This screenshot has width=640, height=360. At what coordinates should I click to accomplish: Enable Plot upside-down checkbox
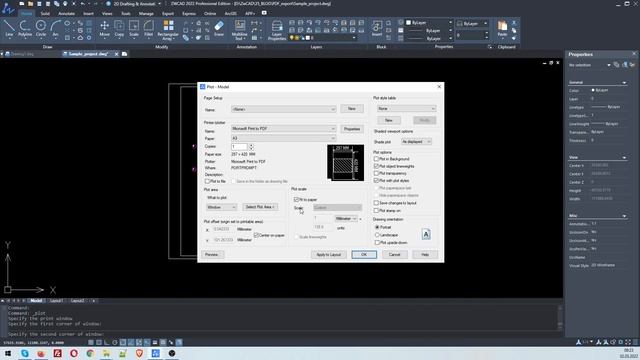pyautogui.click(x=377, y=242)
